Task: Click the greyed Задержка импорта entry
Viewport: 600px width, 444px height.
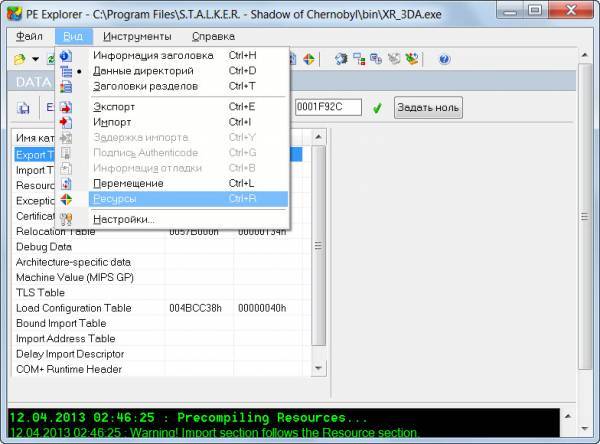Action: 172,137
